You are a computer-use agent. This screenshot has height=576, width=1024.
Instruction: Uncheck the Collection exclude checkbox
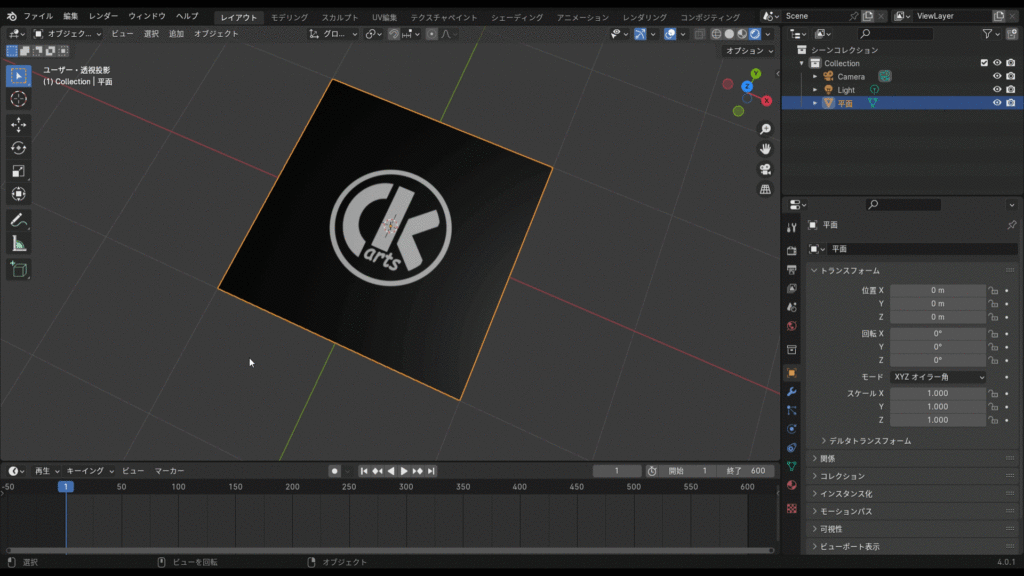(x=984, y=63)
